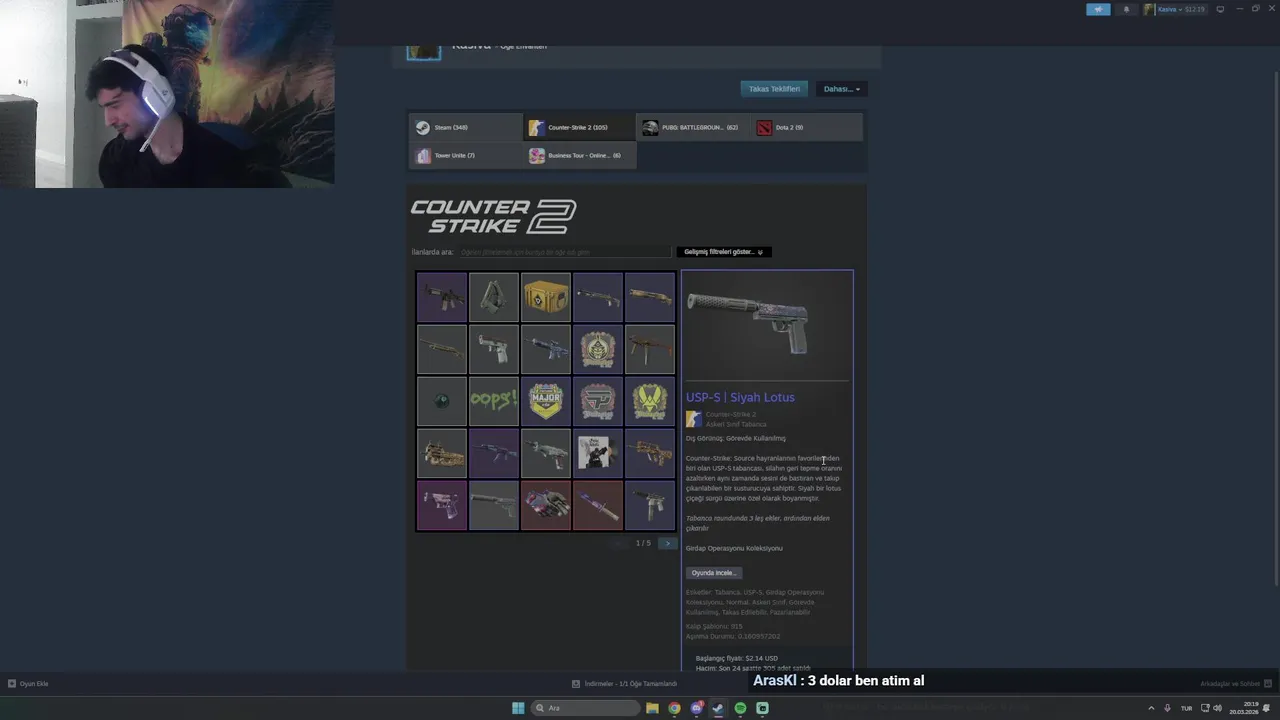Viewport: 1280px width, 720px height.
Task: Open the Oyun Ekle add game option
Action: coord(28,684)
